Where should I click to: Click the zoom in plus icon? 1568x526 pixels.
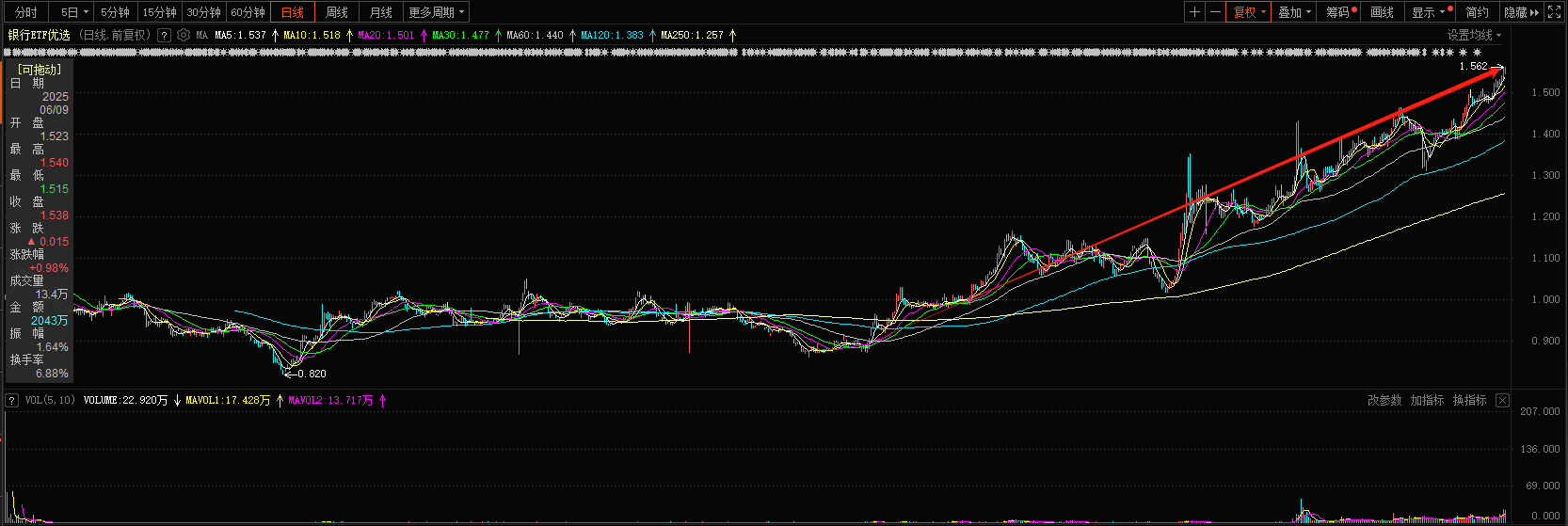tap(1194, 12)
